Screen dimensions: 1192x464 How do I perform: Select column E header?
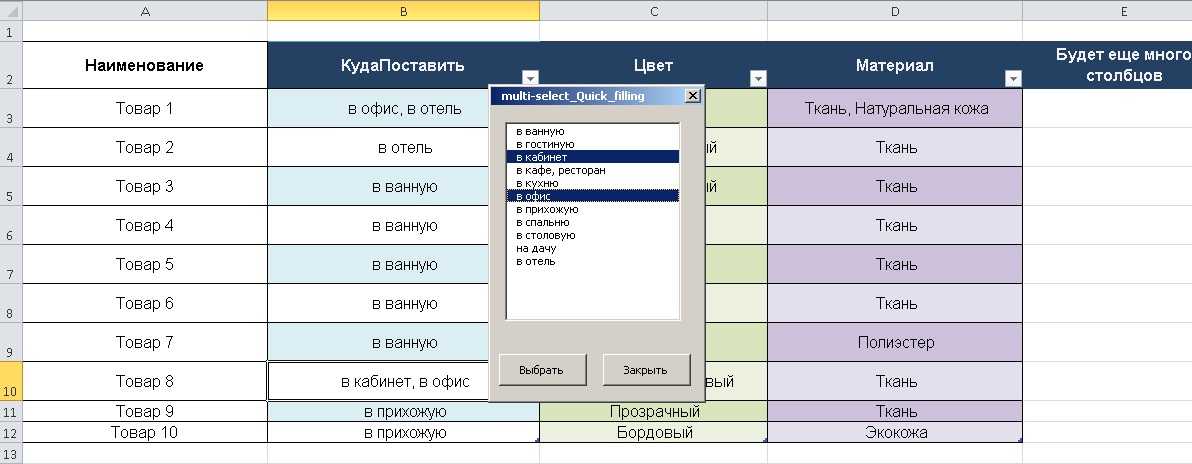(1107, 11)
